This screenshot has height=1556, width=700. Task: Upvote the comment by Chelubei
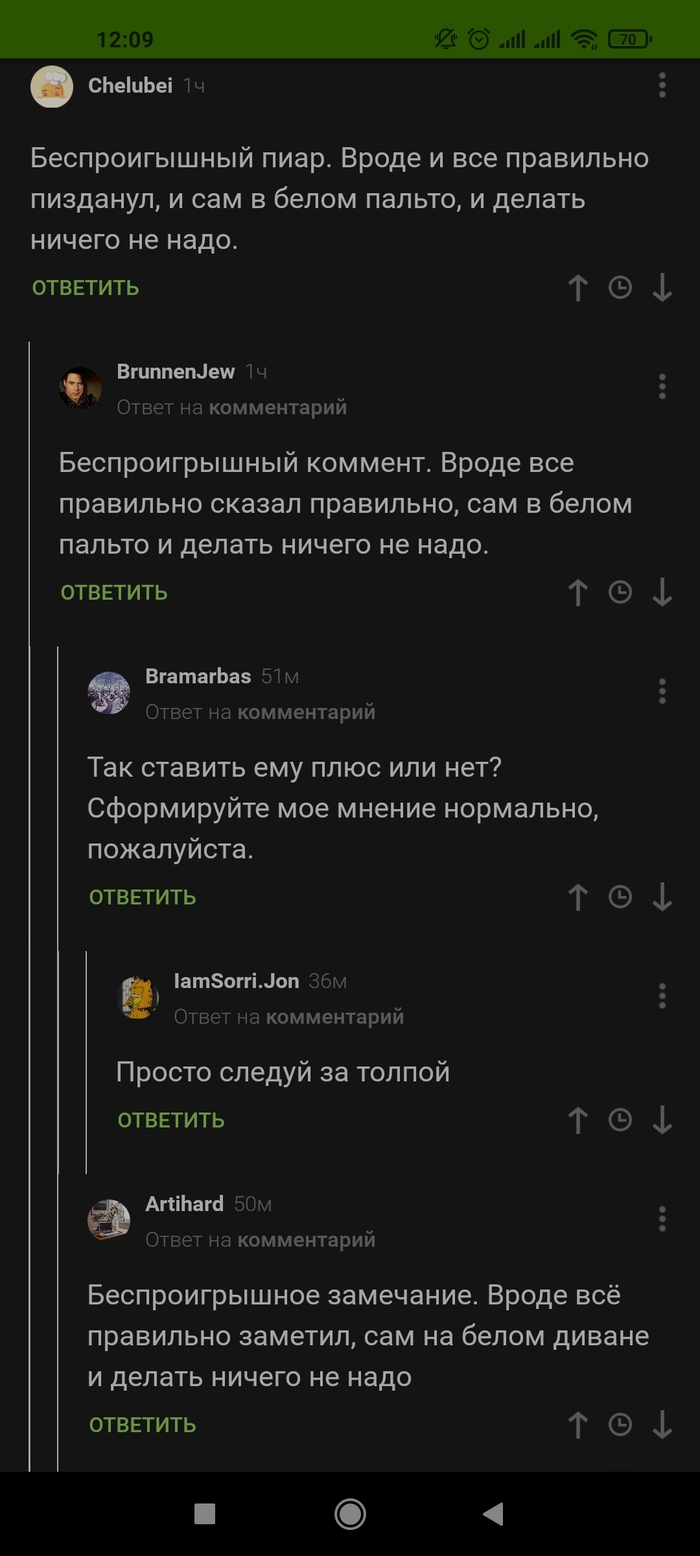578,288
